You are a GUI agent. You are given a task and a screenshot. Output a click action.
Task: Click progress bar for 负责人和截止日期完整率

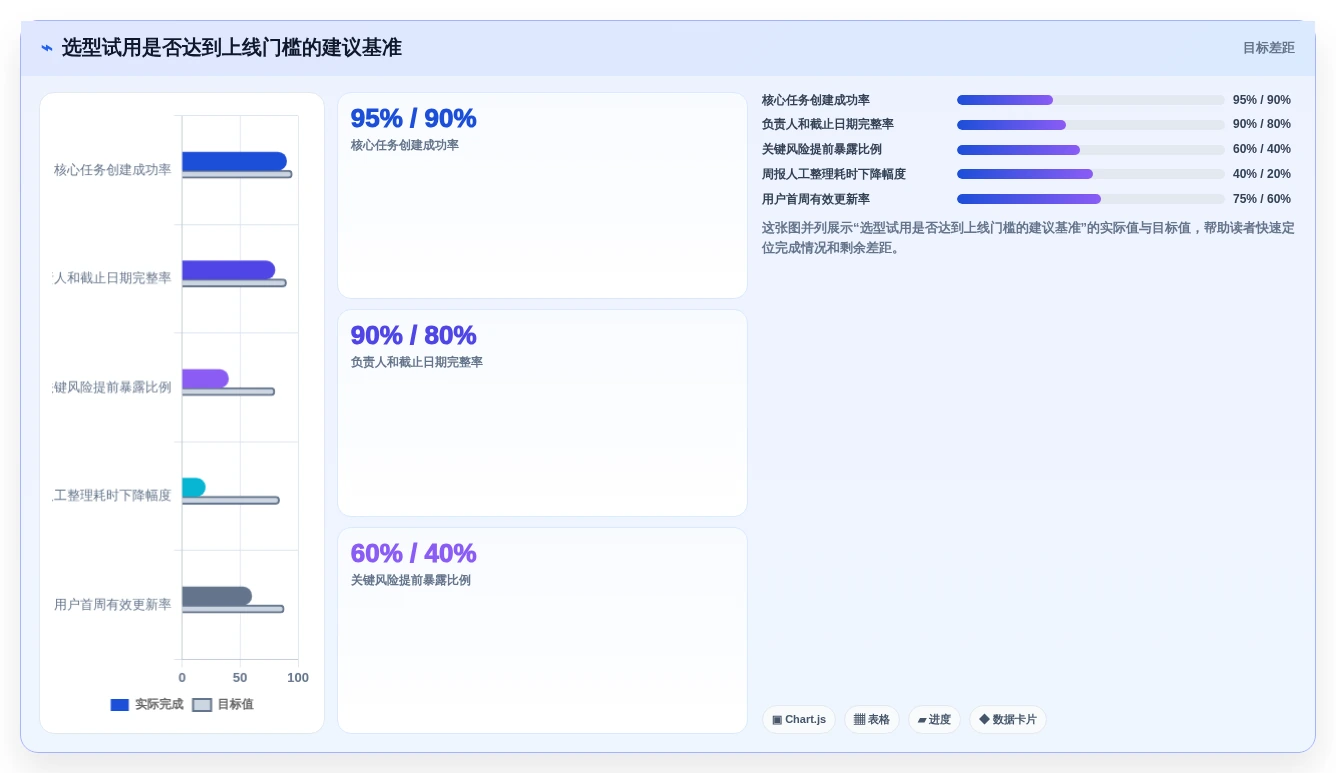1090,125
